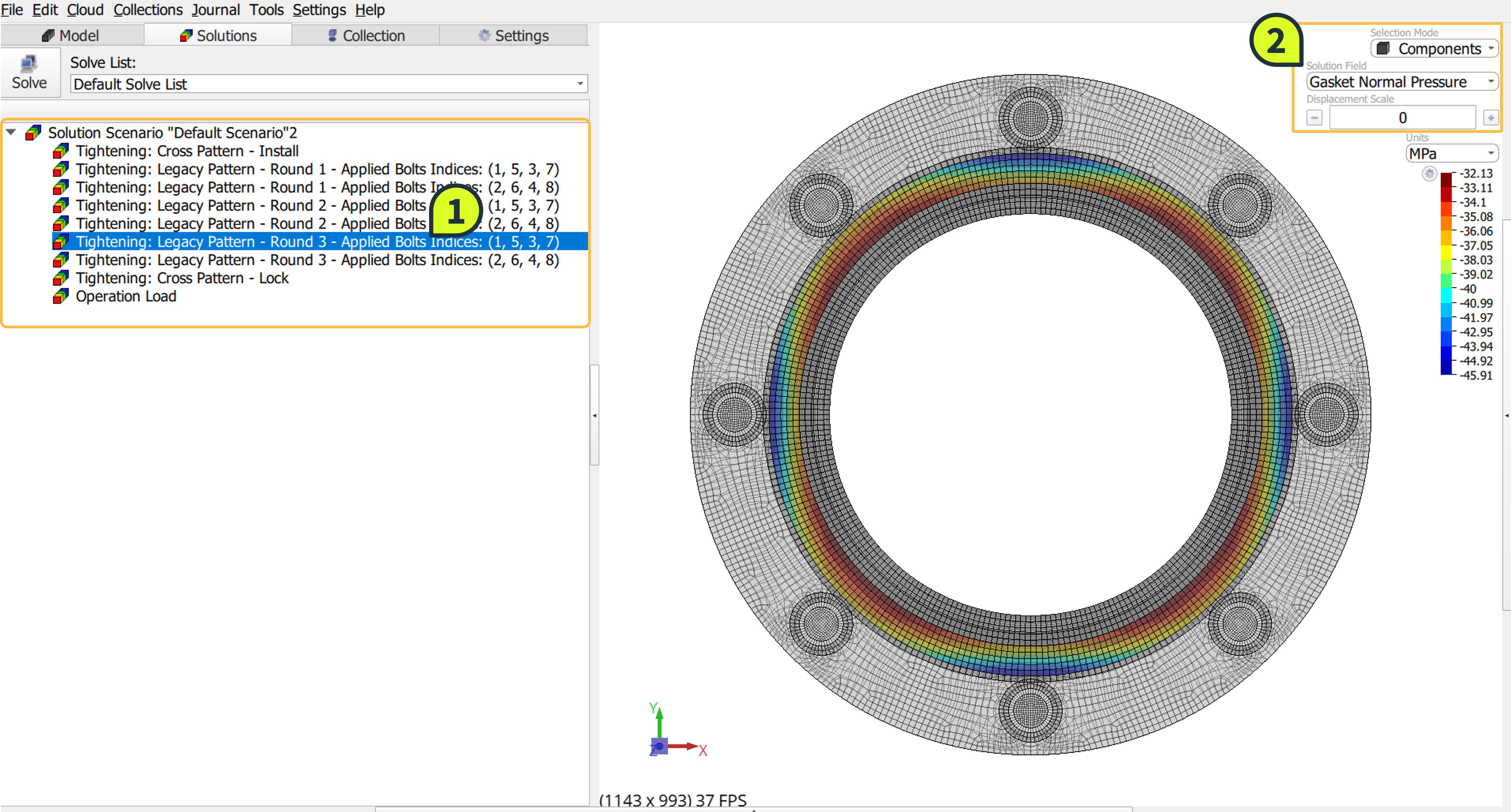Decrease displacement scale with minus button
The image size is (1511, 812).
1314,118
